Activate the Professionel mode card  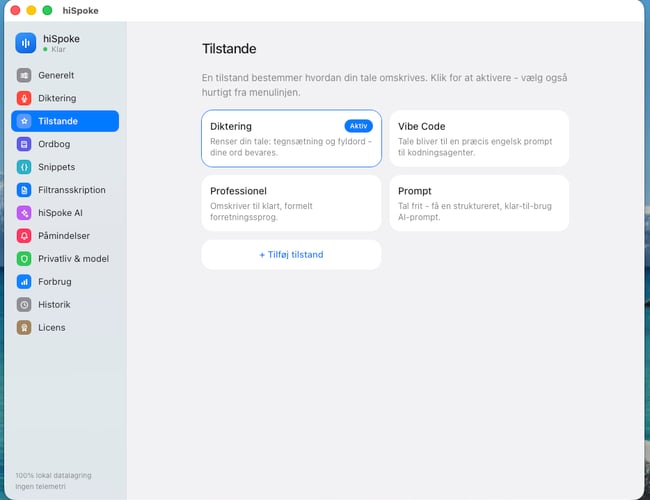(x=291, y=203)
